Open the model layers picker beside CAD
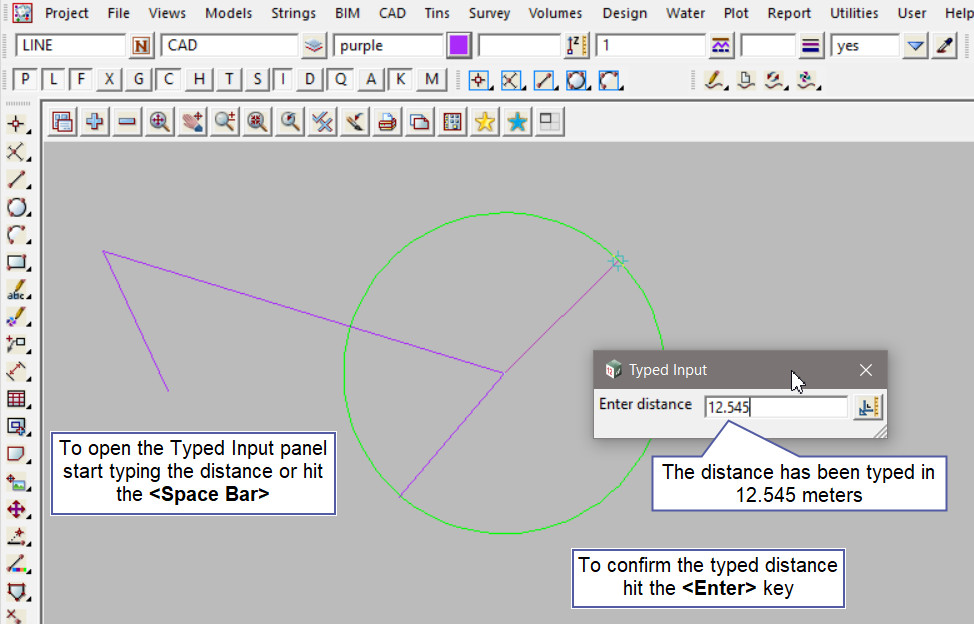The height and width of the screenshot is (624, 974). (315, 46)
